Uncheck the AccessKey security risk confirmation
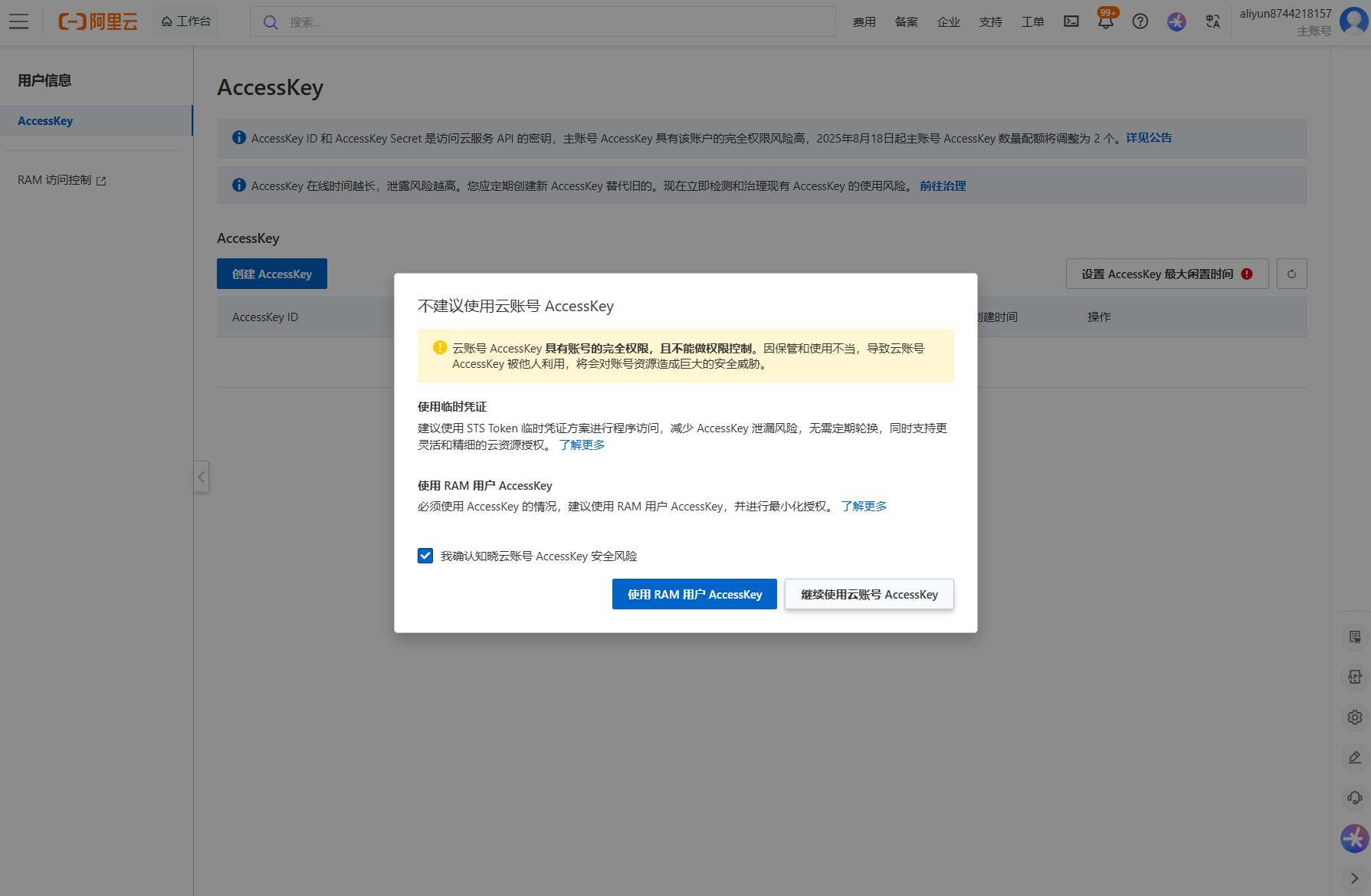1371x896 pixels. 425,556
